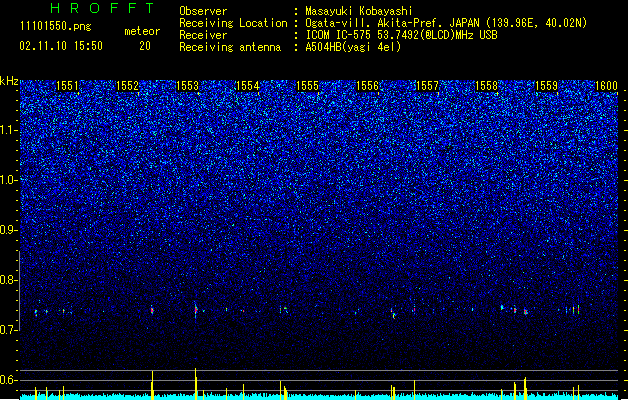Click the Receiver label
This screenshot has height=400, width=629.
[x=203, y=35]
